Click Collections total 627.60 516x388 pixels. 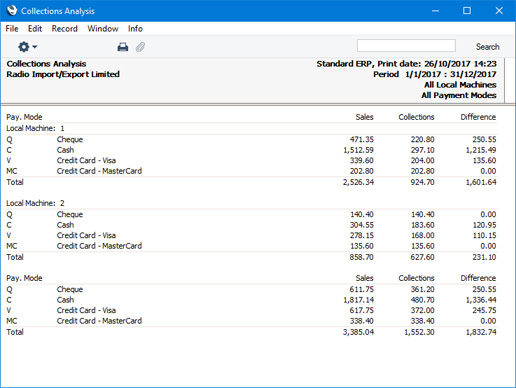(422, 257)
